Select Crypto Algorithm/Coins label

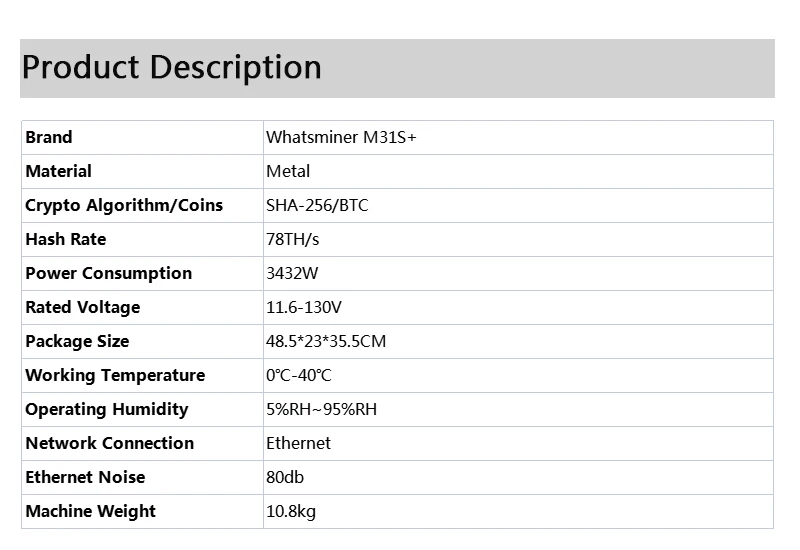click(x=124, y=205)
